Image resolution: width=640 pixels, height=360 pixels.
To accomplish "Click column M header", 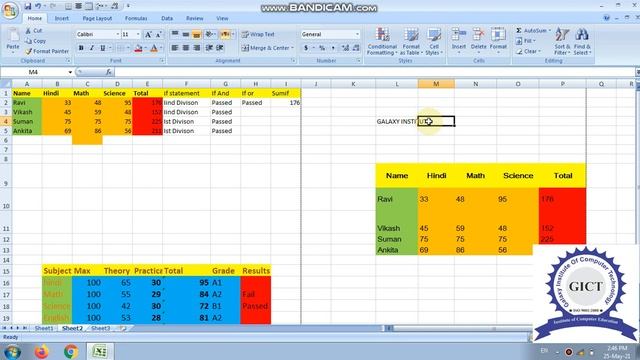I will coord(436,84).
